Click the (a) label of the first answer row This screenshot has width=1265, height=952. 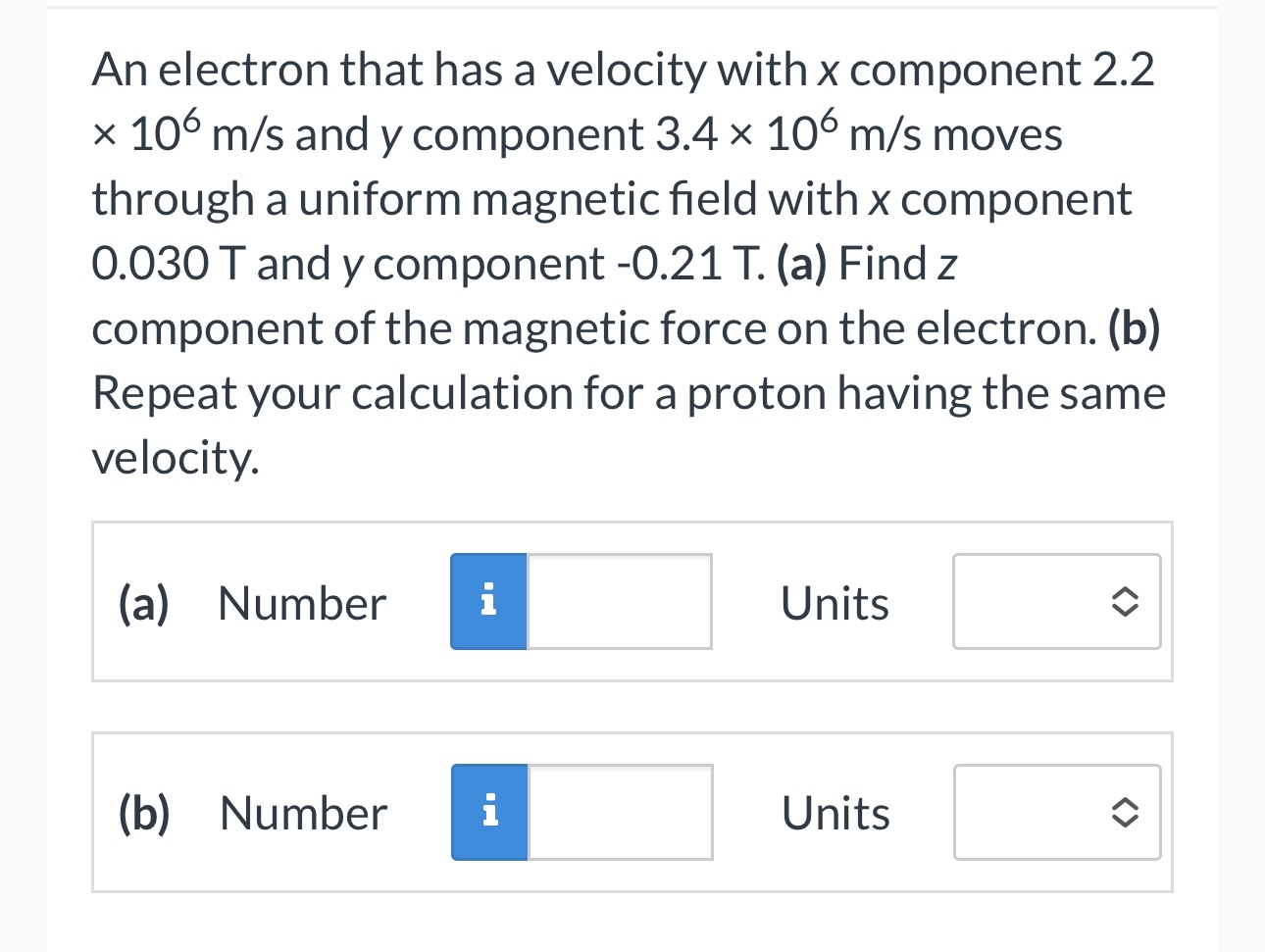[142, 602]
